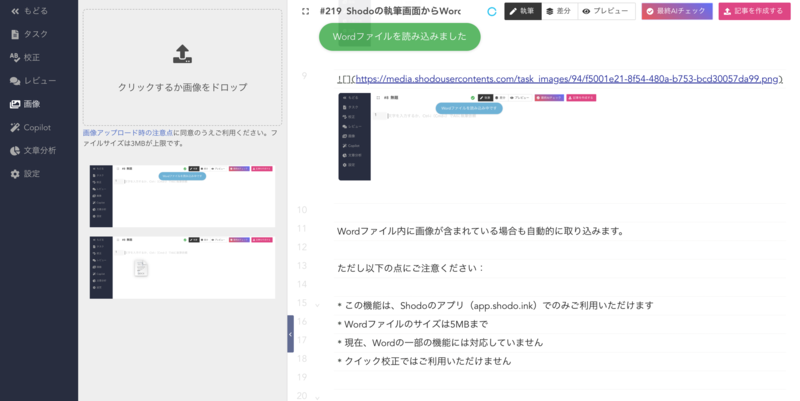Viewport: 800px width, 401px height.
Task: Click the upload tray icon
Action: point(182,54)
